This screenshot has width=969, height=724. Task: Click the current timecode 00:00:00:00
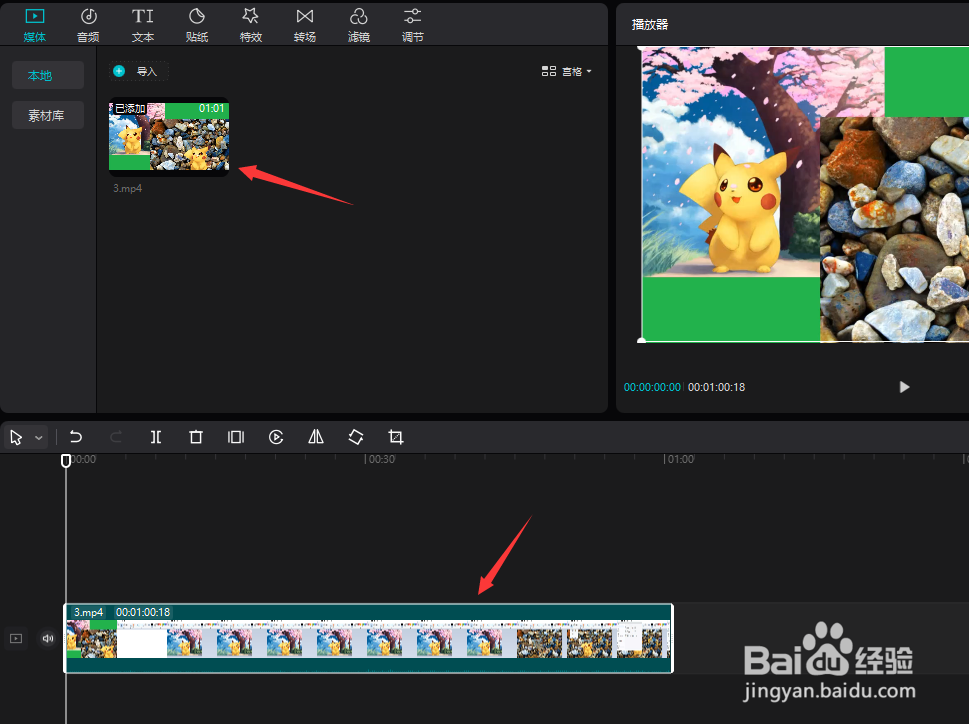pos(652,387)
